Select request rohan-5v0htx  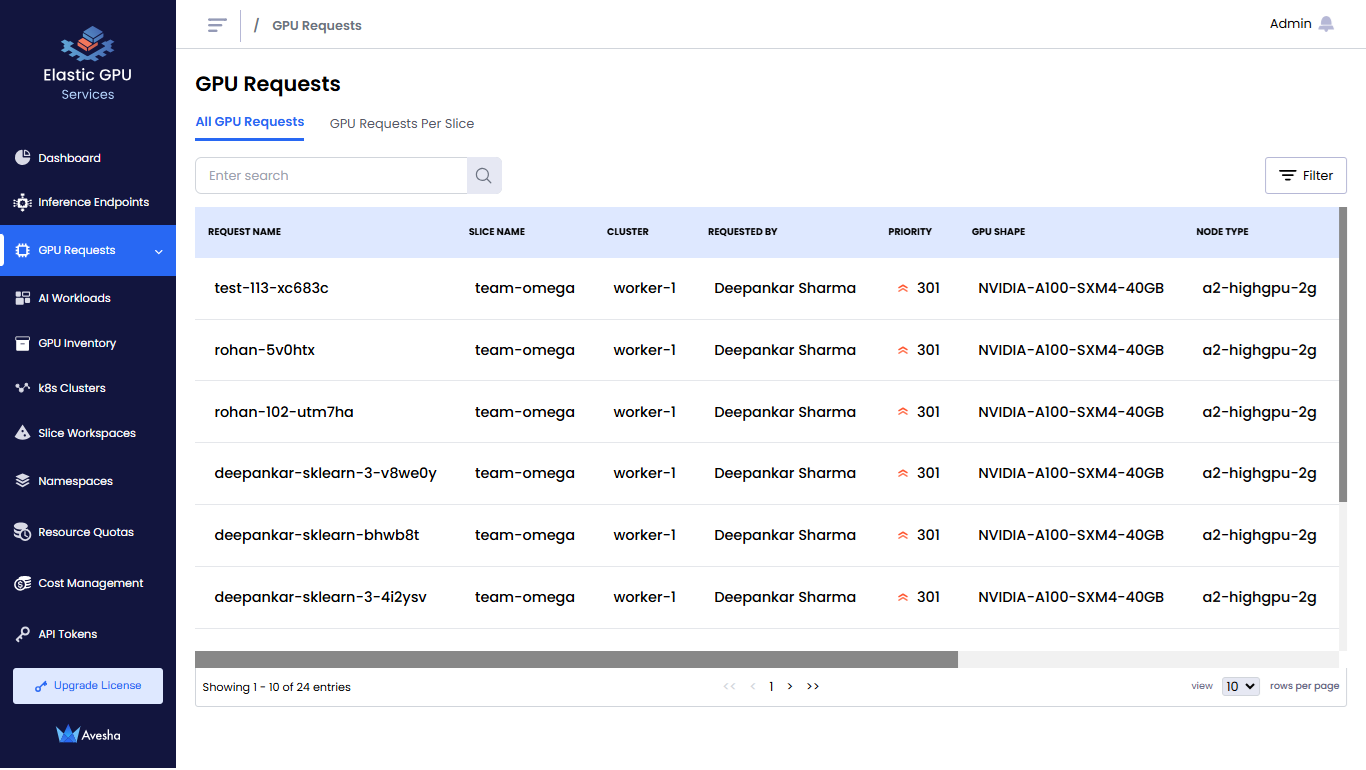click(x=264, y=350)
